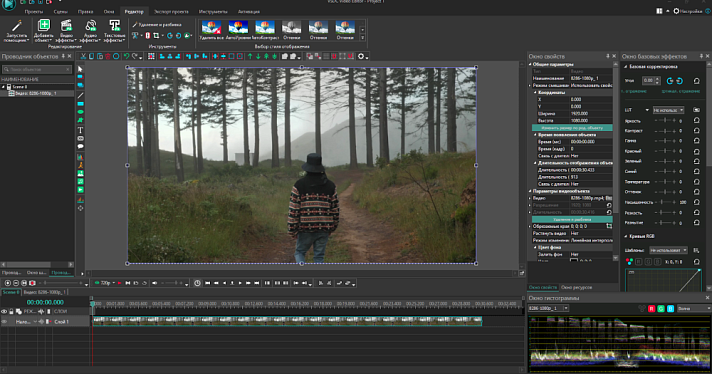The height and width of the screenshot is (374, 712).
Task: Click the red record button in the playback toolbar
Action: [x=119, y=283]
